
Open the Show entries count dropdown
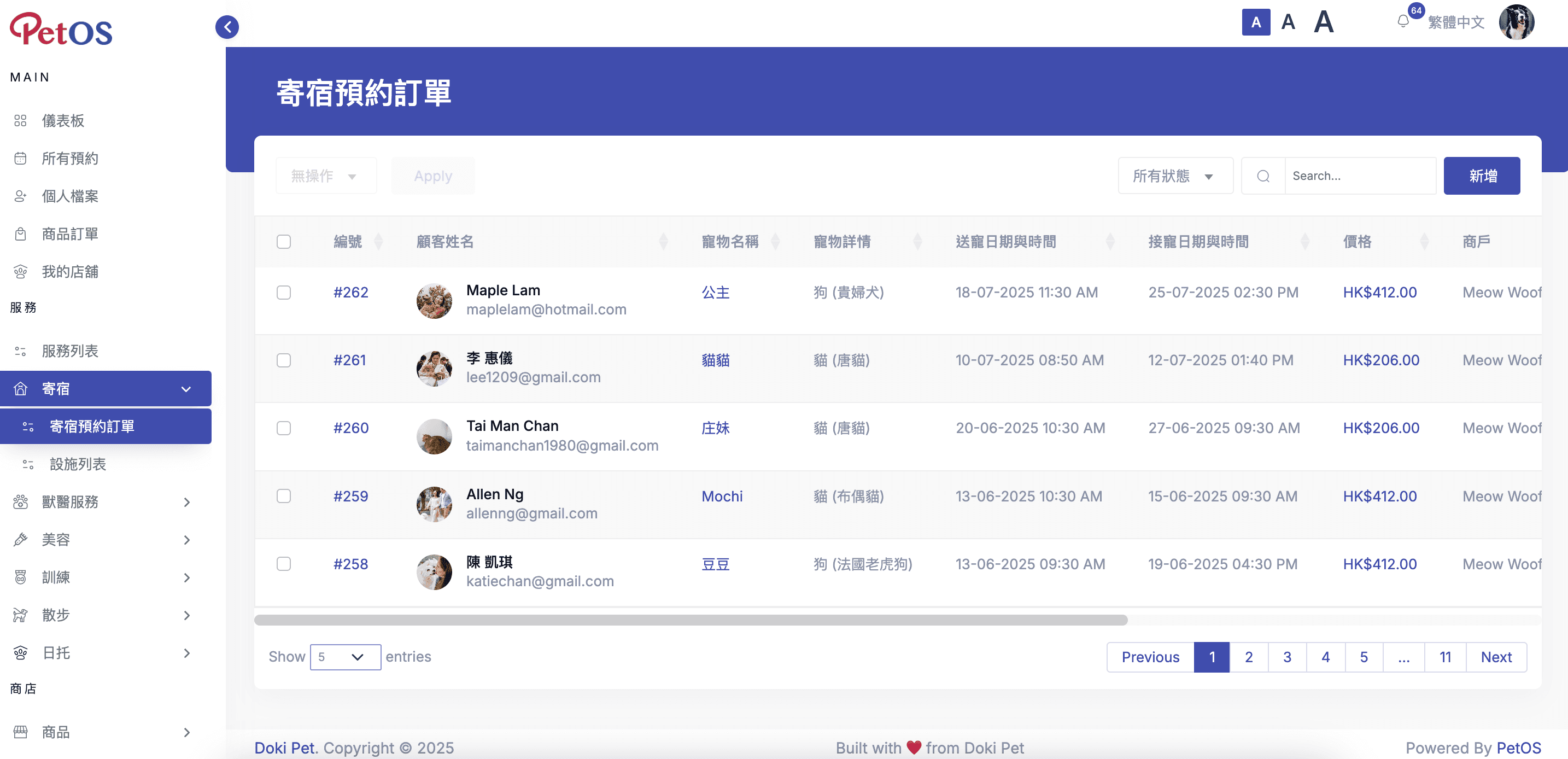[x=345, y=657]
